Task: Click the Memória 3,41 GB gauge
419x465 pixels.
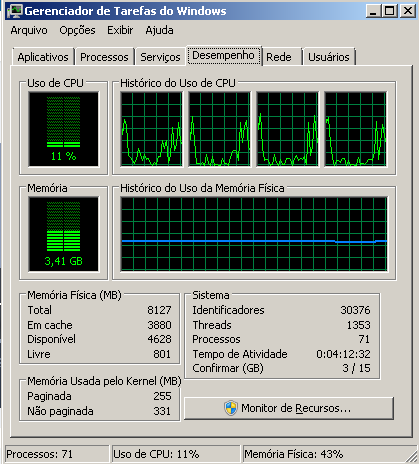Action: [x=64, y=234]
